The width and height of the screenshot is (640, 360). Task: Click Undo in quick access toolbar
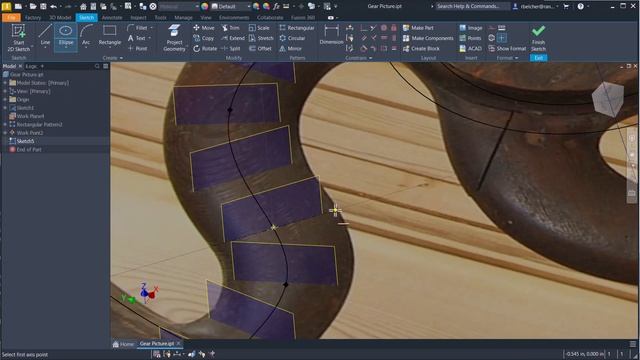click(x=53, y=7)
